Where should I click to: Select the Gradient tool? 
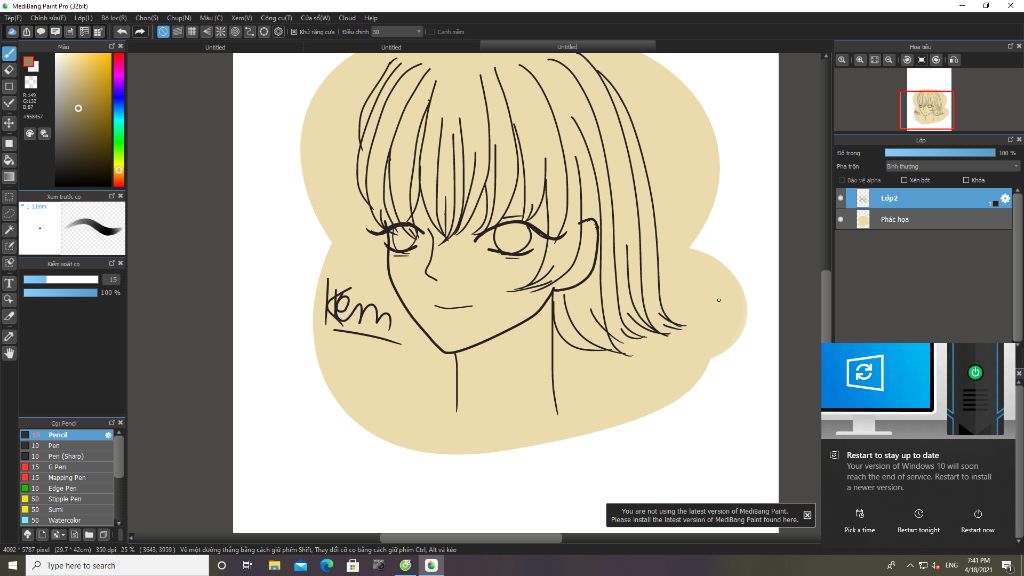(9, 177)
